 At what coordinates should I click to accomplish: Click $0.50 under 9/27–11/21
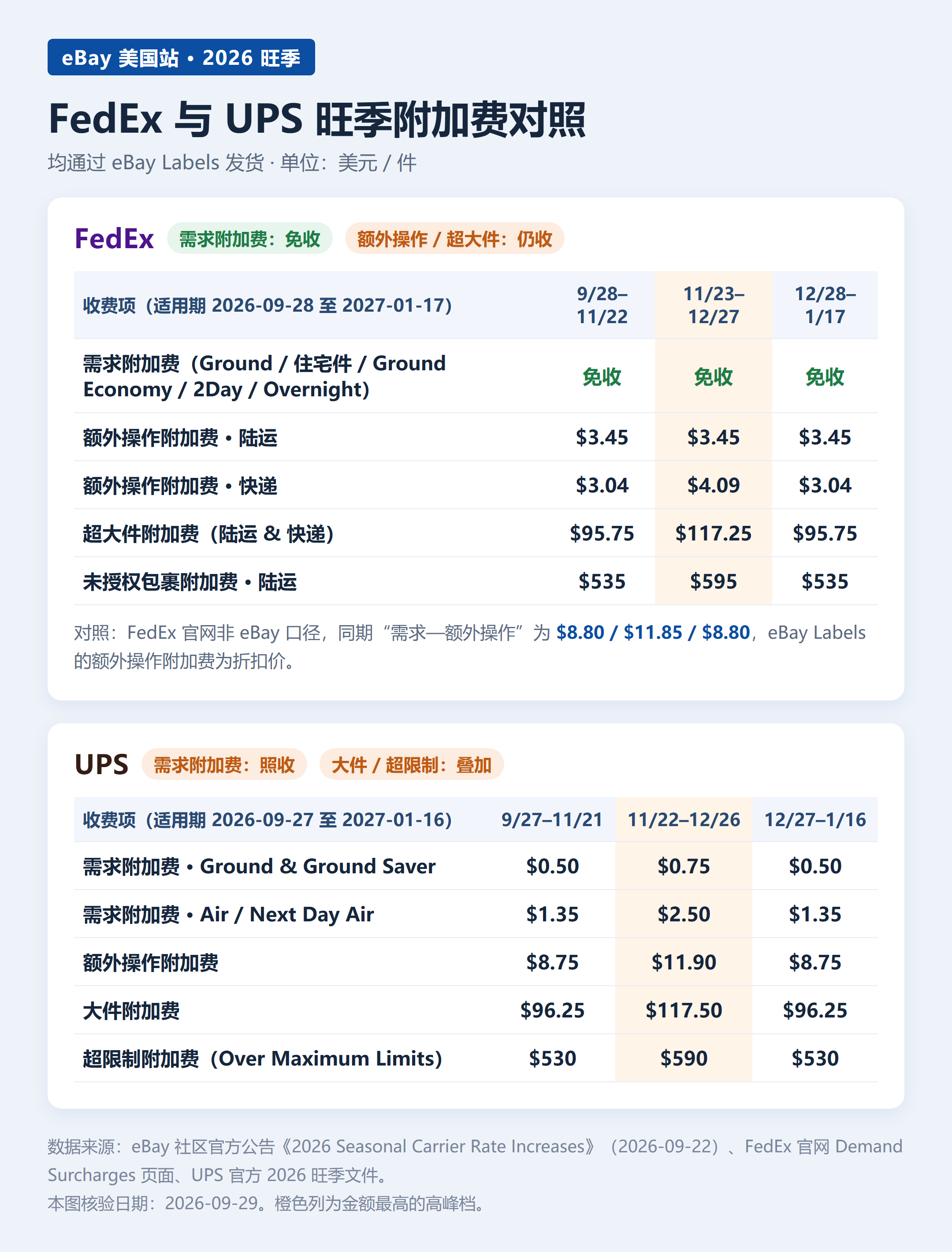pyautogui.click(x=552, y=866)
